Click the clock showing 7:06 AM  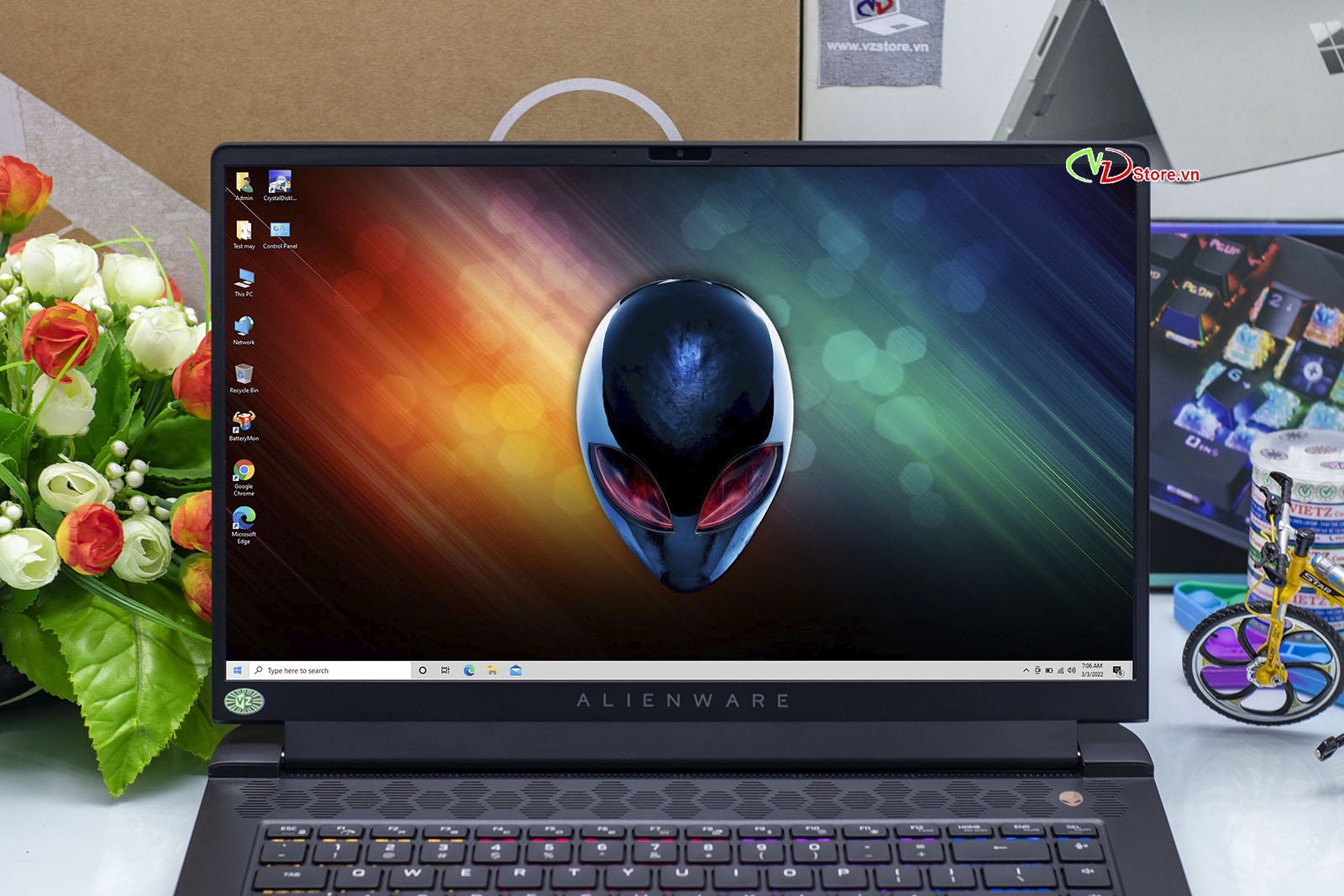point(1092,670)
